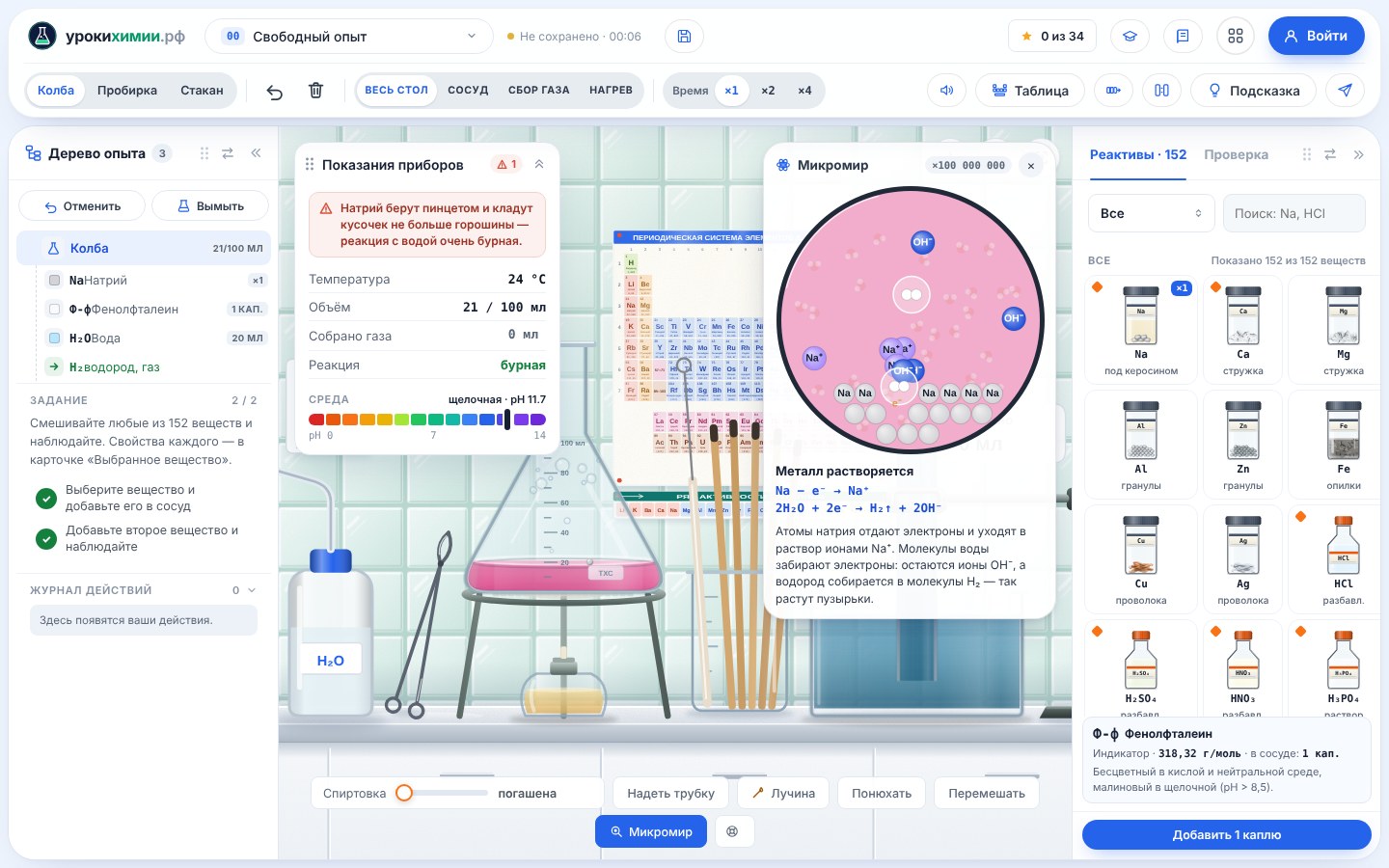Image resolution: width=1389 pixels, height=868 pixels.
Task: Click the 0 из 34 stars counter
Action: pyautogui.click(x=1051, y=37)
